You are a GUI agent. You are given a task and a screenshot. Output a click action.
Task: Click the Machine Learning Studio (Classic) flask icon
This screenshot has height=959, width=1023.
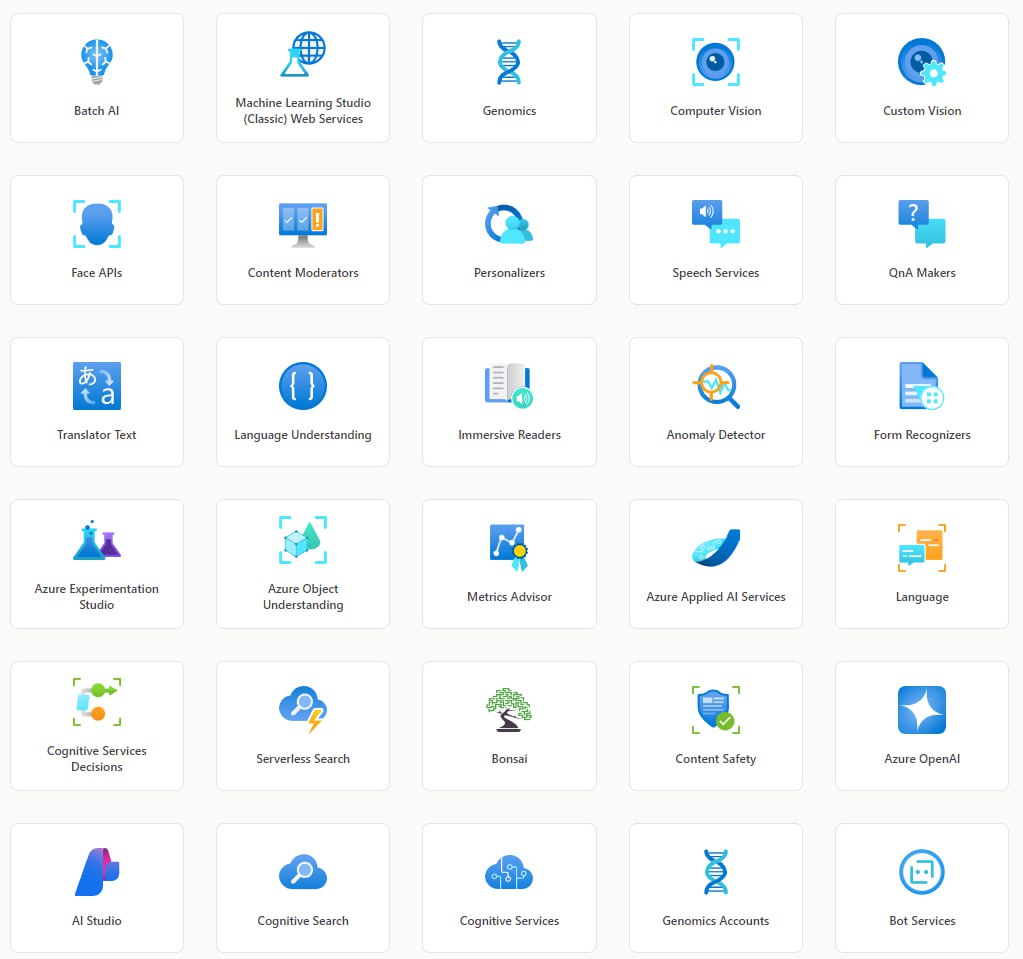(x=303, y=53)
